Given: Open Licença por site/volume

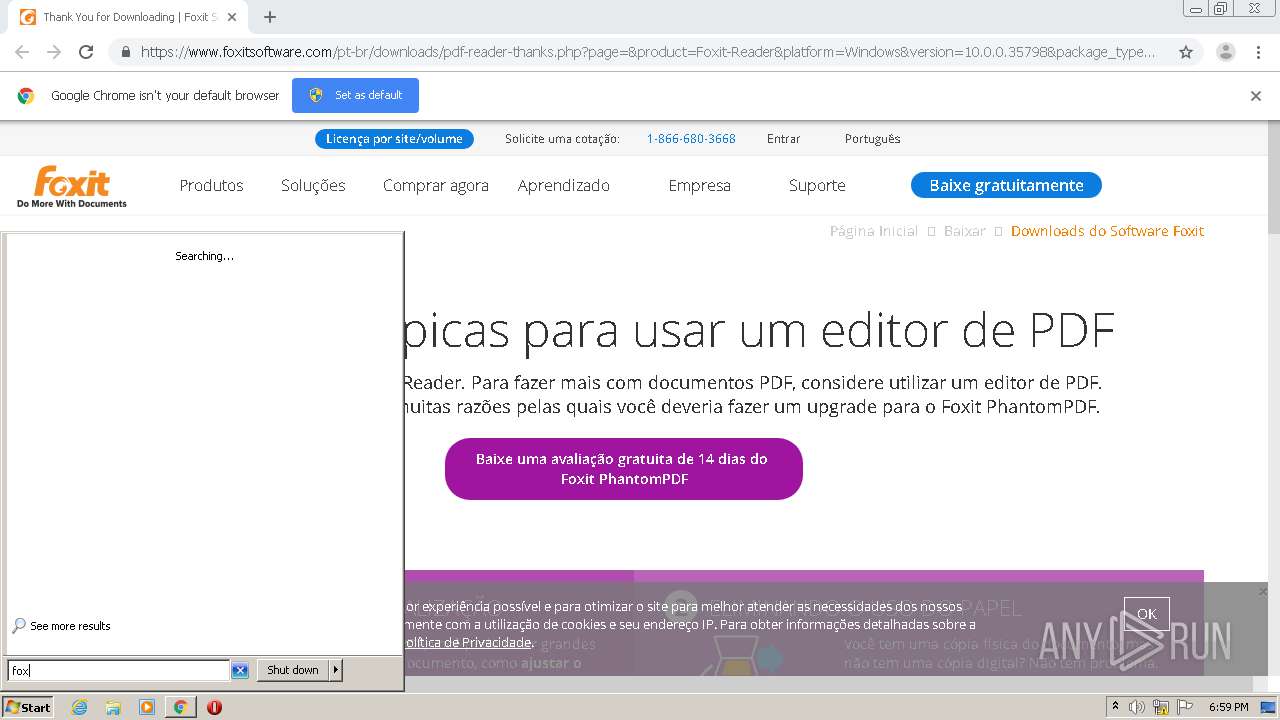Looking at the screenshot, I should point(394,139).
